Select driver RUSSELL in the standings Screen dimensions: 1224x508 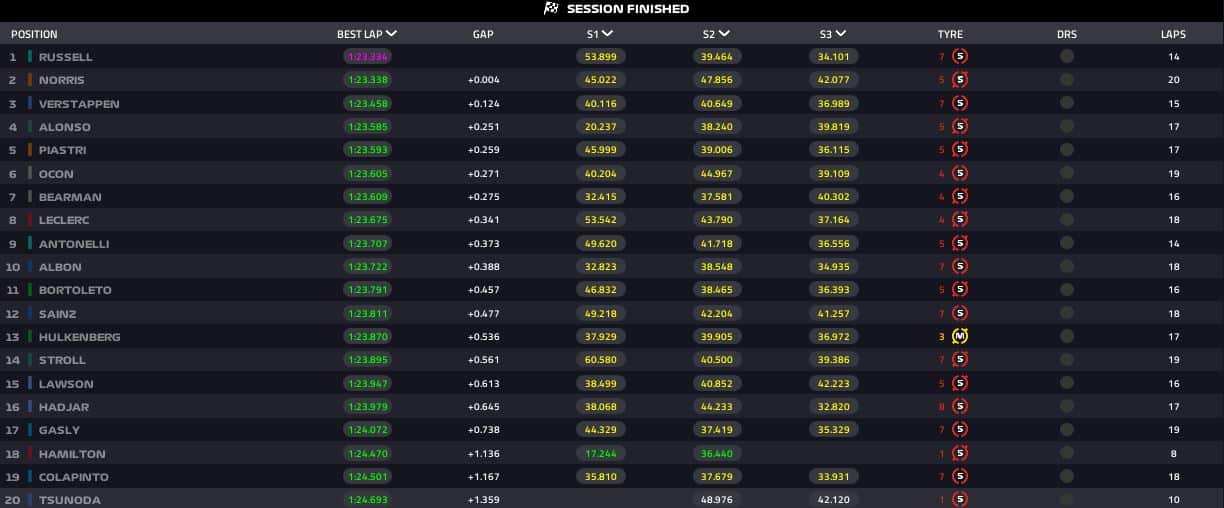click(65, 57)
